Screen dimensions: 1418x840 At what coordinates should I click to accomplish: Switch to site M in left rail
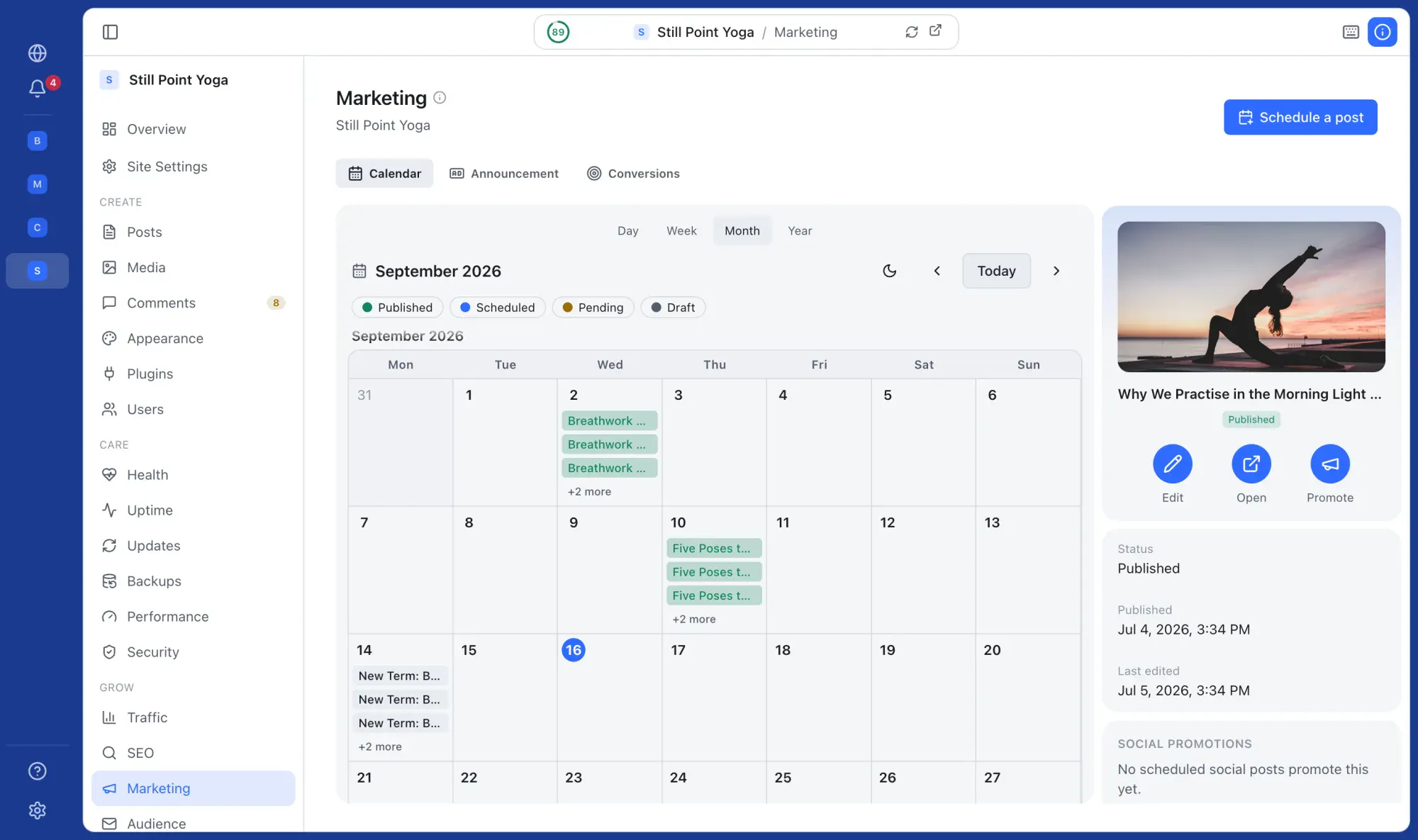(38, 184)
